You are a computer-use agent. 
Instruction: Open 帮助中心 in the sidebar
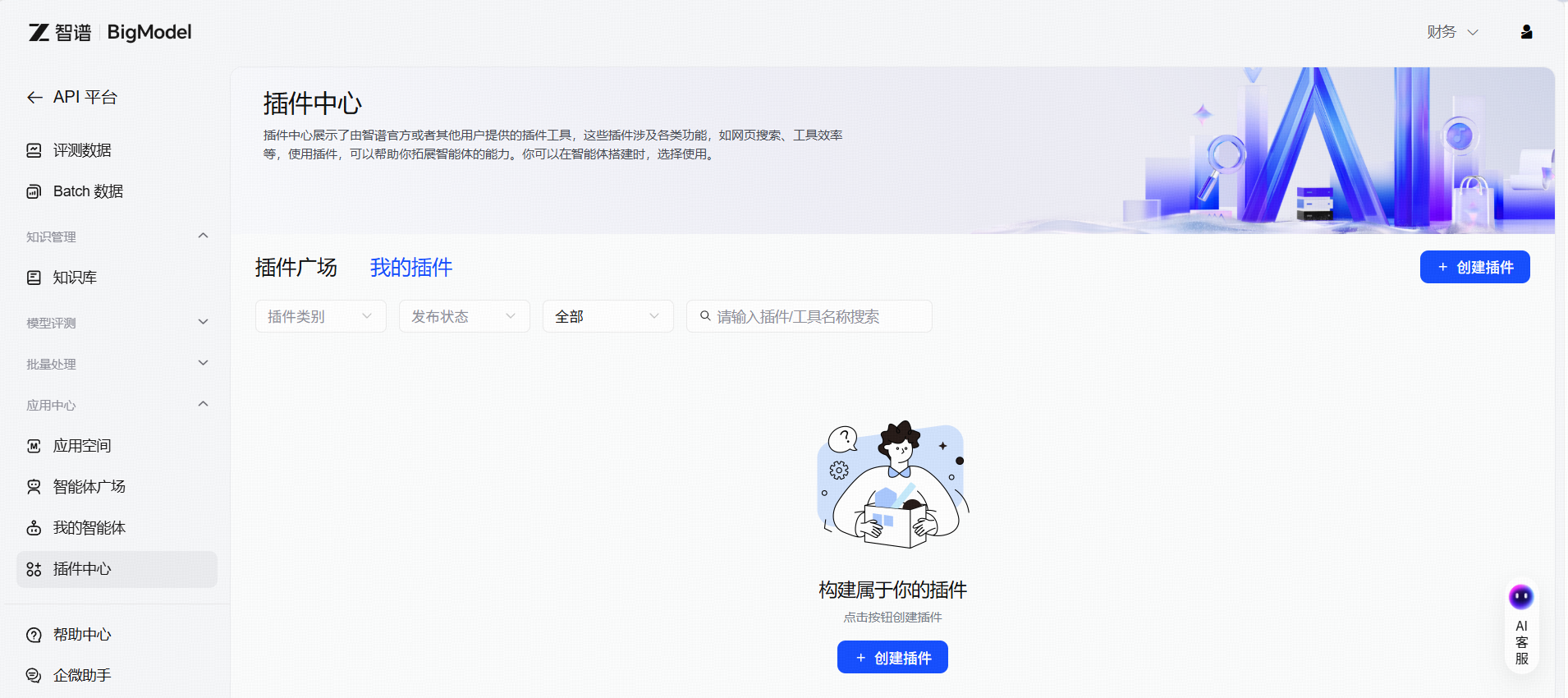tap(82, 635)
